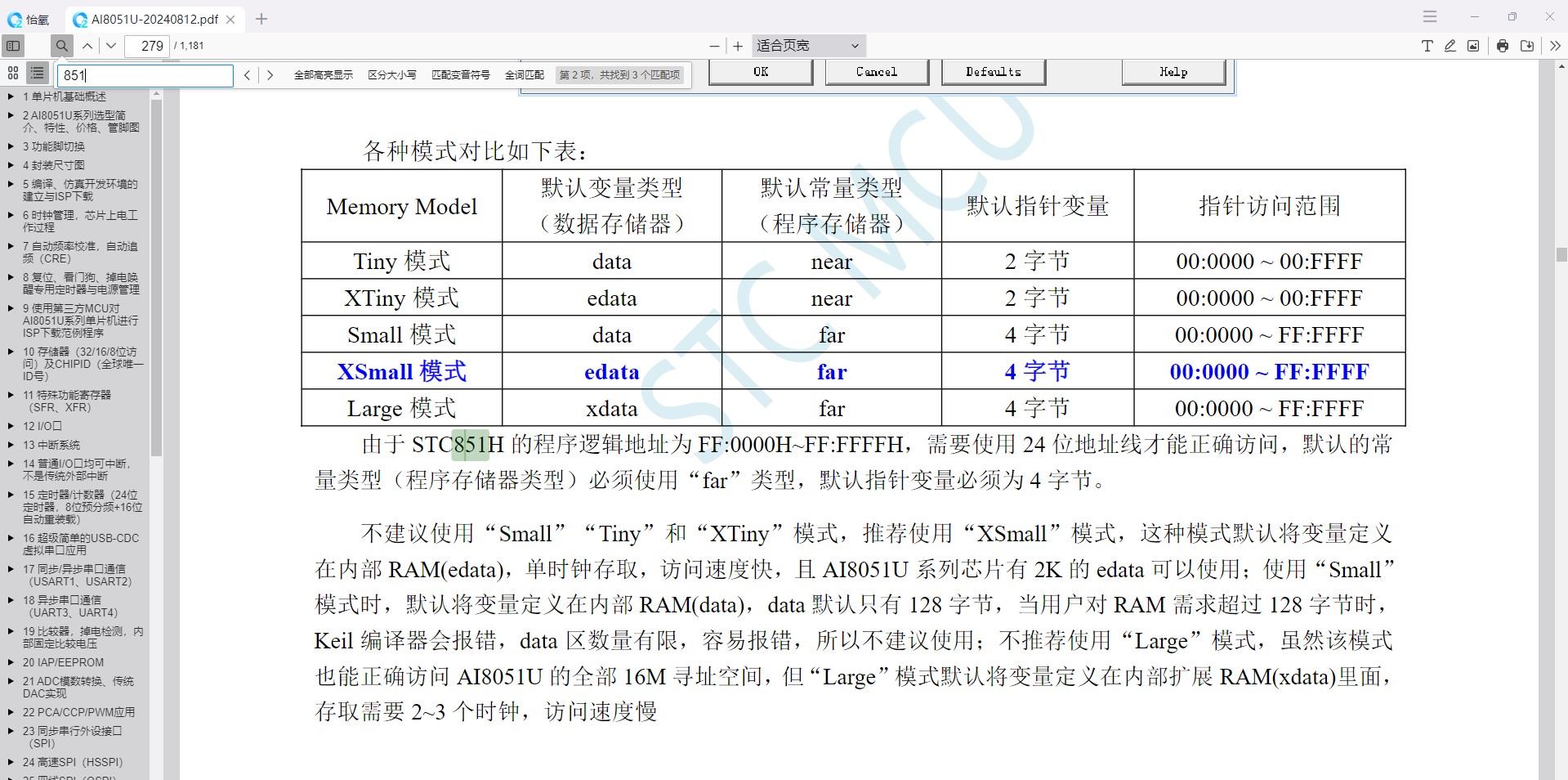Click the Cancel button in document image

pos(877,72)
